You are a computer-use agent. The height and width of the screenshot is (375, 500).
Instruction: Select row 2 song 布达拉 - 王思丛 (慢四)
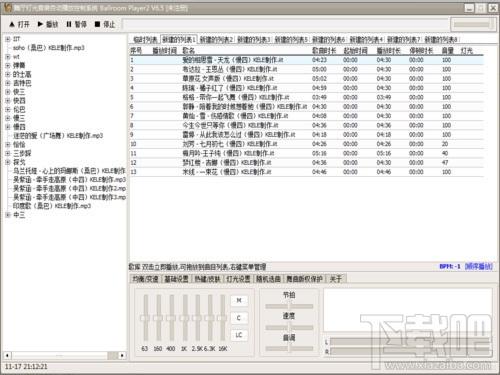(x=307, y=69)
